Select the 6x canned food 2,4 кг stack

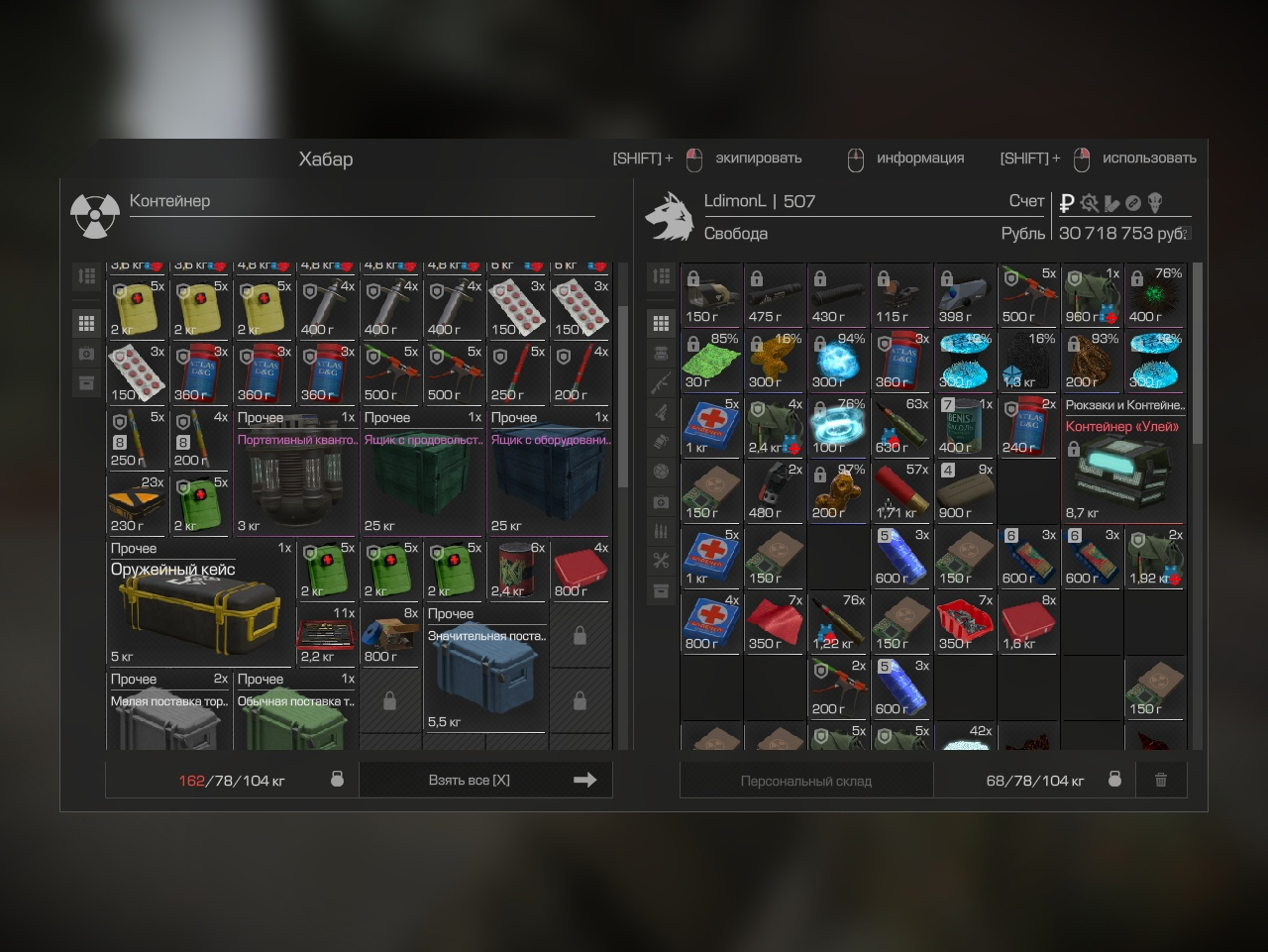[517, 570]
